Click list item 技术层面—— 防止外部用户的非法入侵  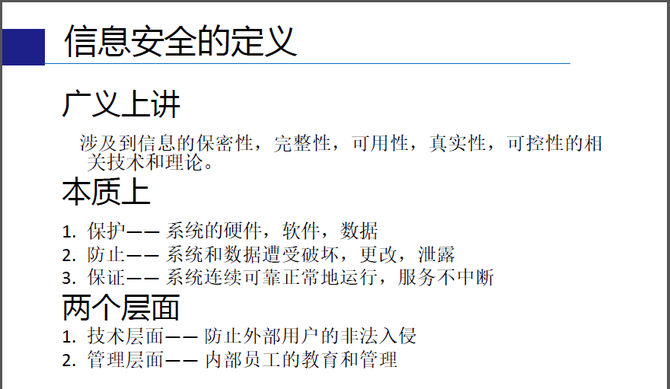239,336
